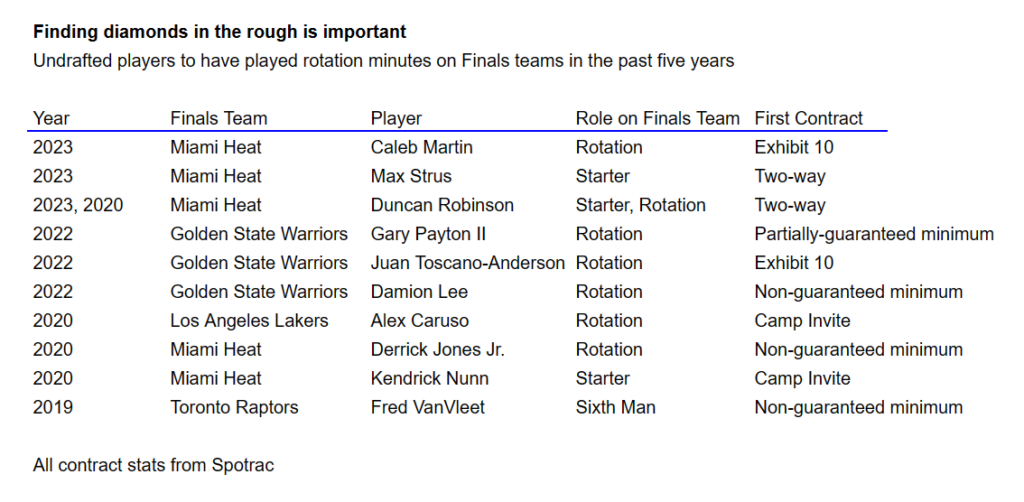Click the Player column header
The height and width of the screenshot is (502, 1024).
(x=396, y=118)
